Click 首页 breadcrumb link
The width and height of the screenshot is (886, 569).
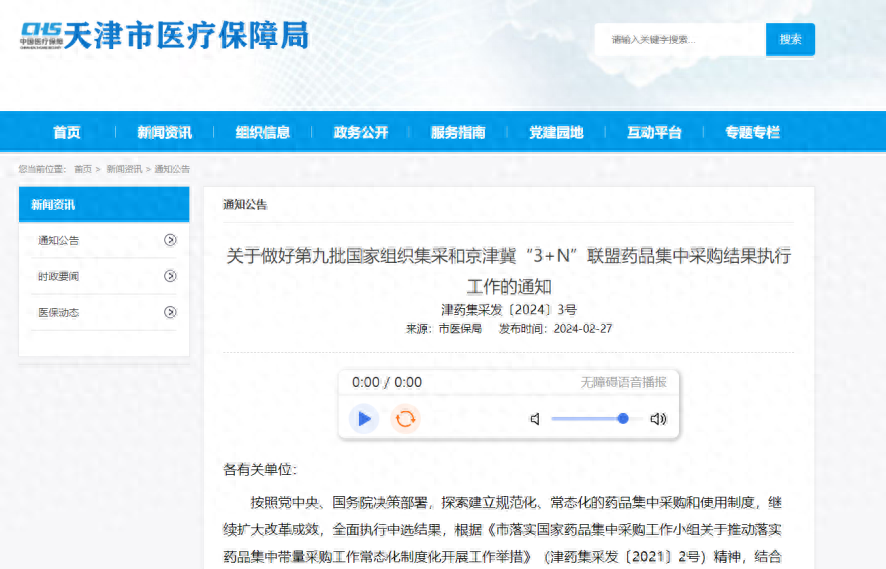83,169
